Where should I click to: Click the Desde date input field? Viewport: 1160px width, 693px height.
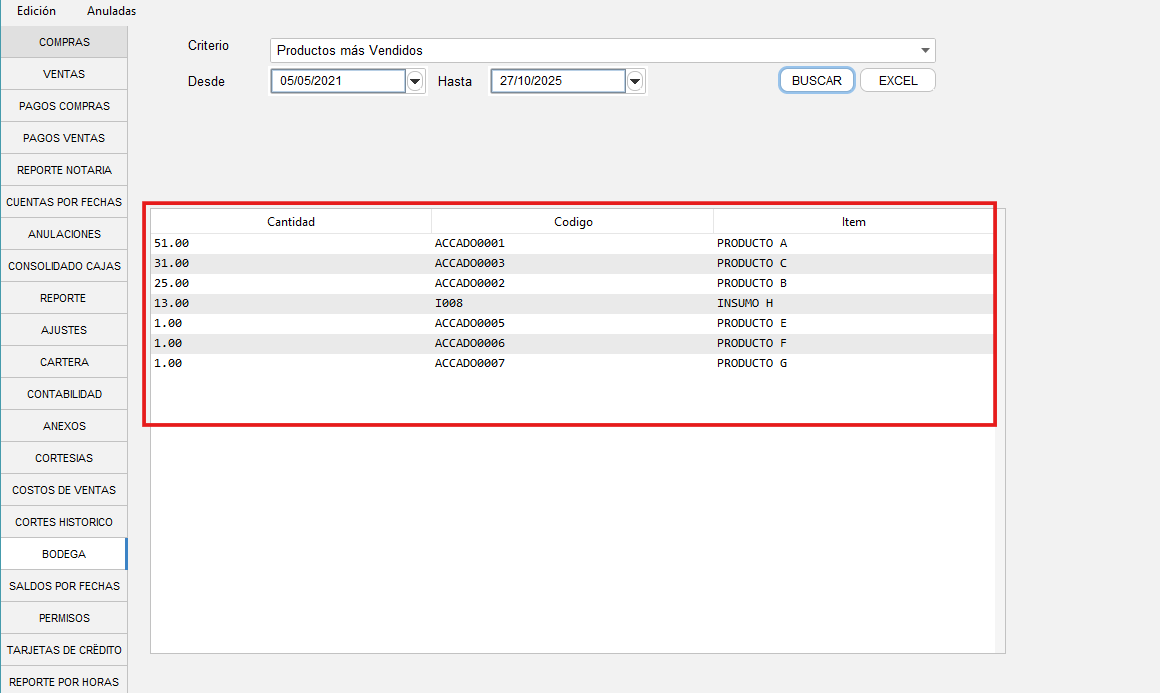coord(338,82)
